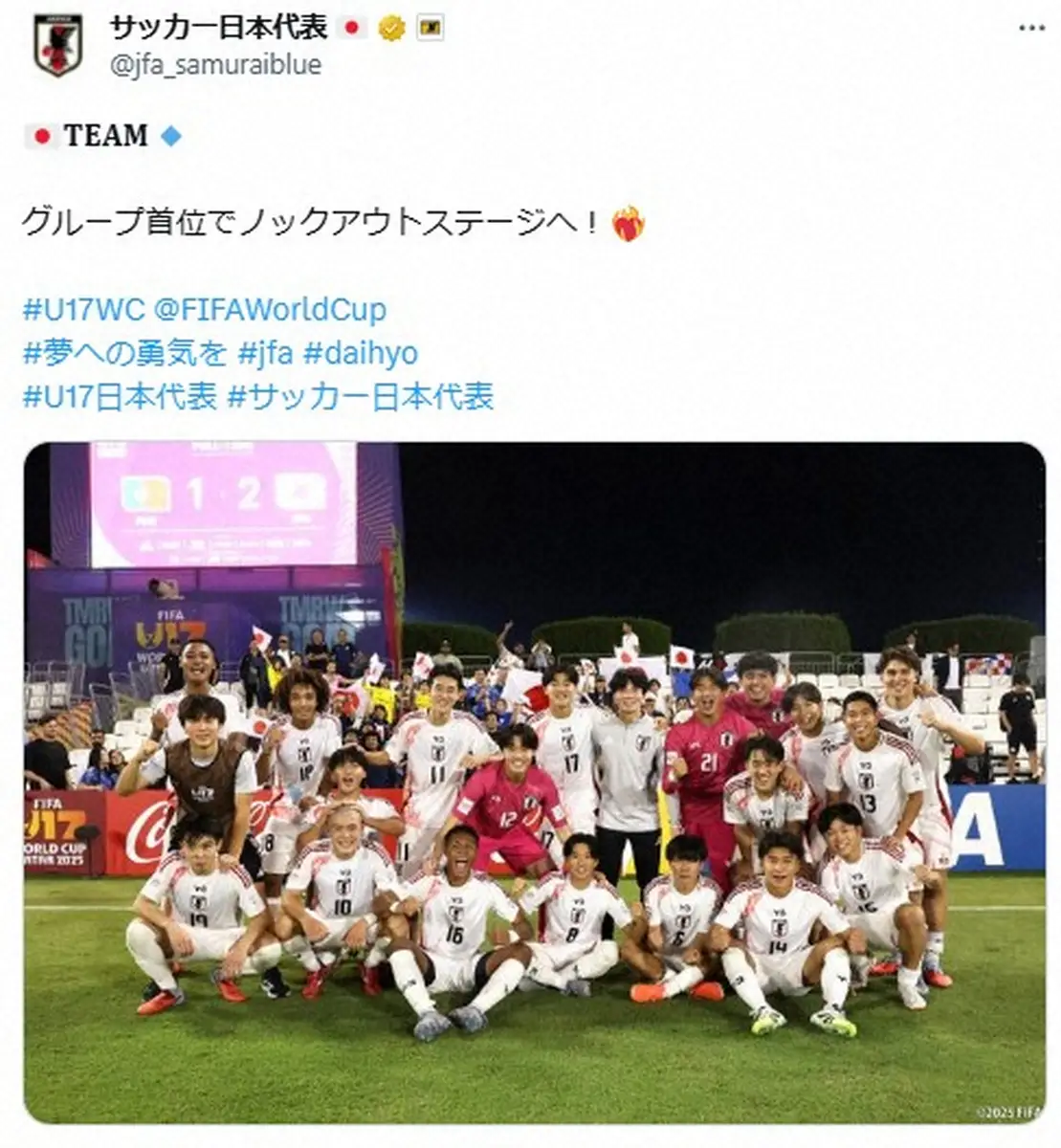Click the Japan flag beside the account name

point(351,28)
